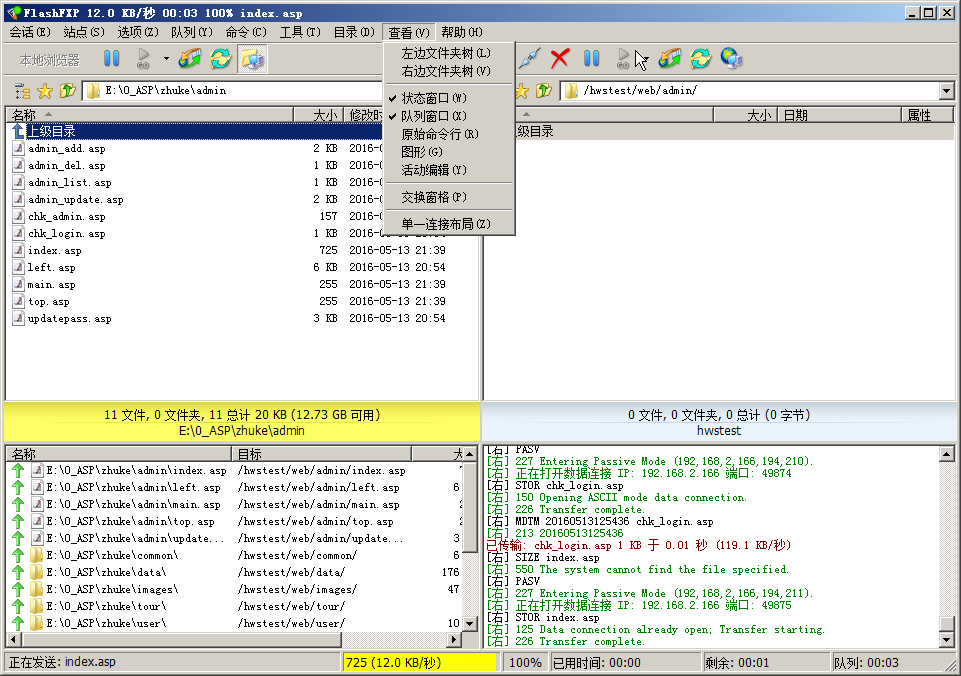
Task: Toggle 原始命令行(R) menu option
Action: [439, 134]
